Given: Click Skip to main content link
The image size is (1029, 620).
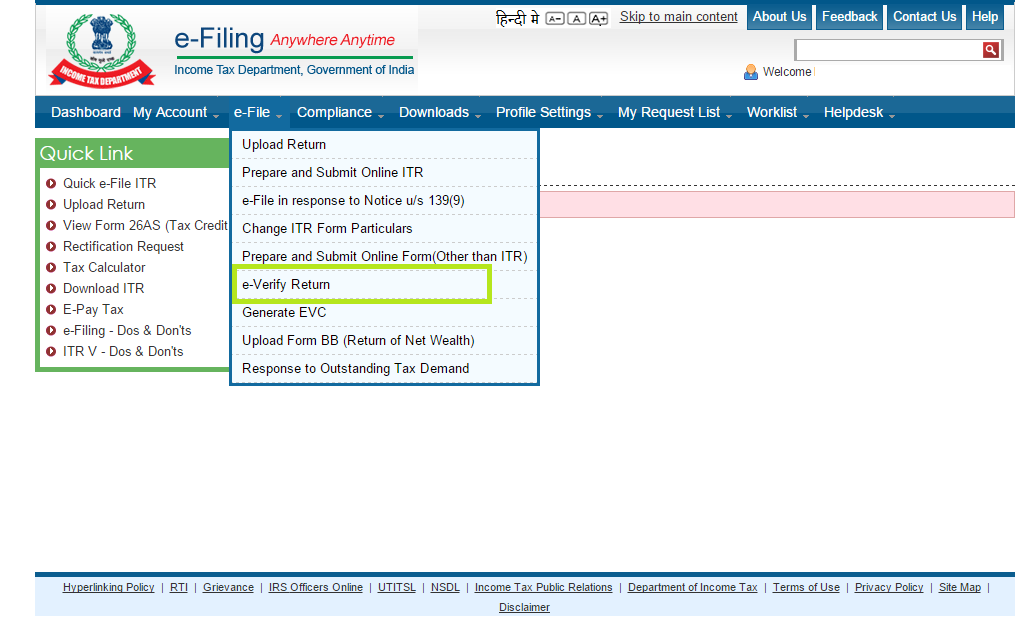Looking at the screenshot, I should [679, 17].
